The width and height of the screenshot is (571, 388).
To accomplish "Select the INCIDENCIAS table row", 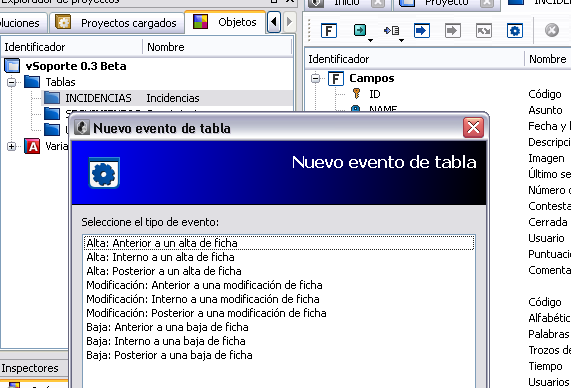I will [167, 98].
